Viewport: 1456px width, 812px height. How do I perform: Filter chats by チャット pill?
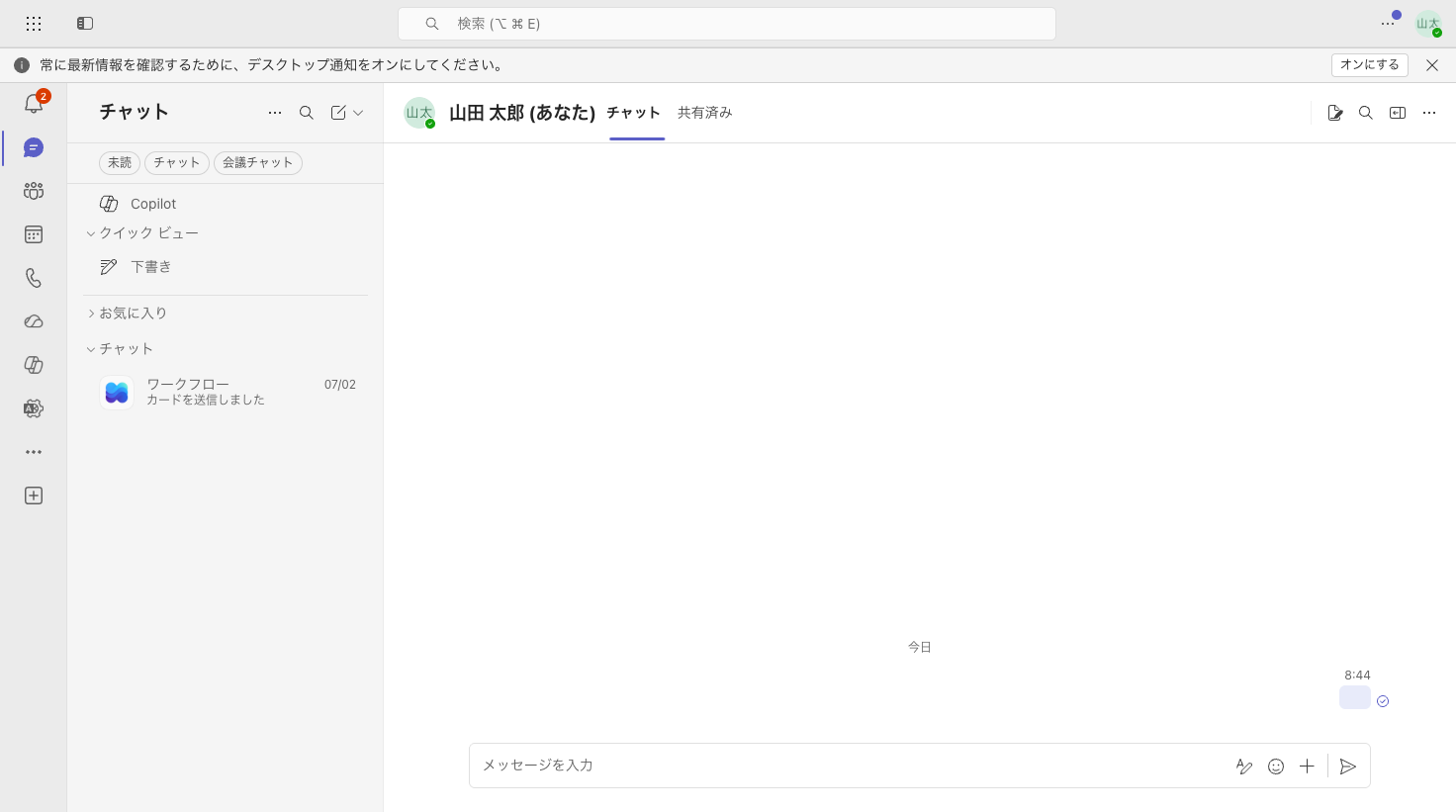(177, 162)
